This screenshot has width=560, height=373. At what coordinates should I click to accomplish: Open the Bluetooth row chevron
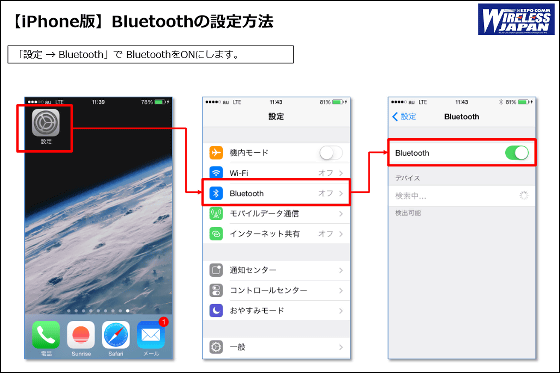[x=341, y=193]
